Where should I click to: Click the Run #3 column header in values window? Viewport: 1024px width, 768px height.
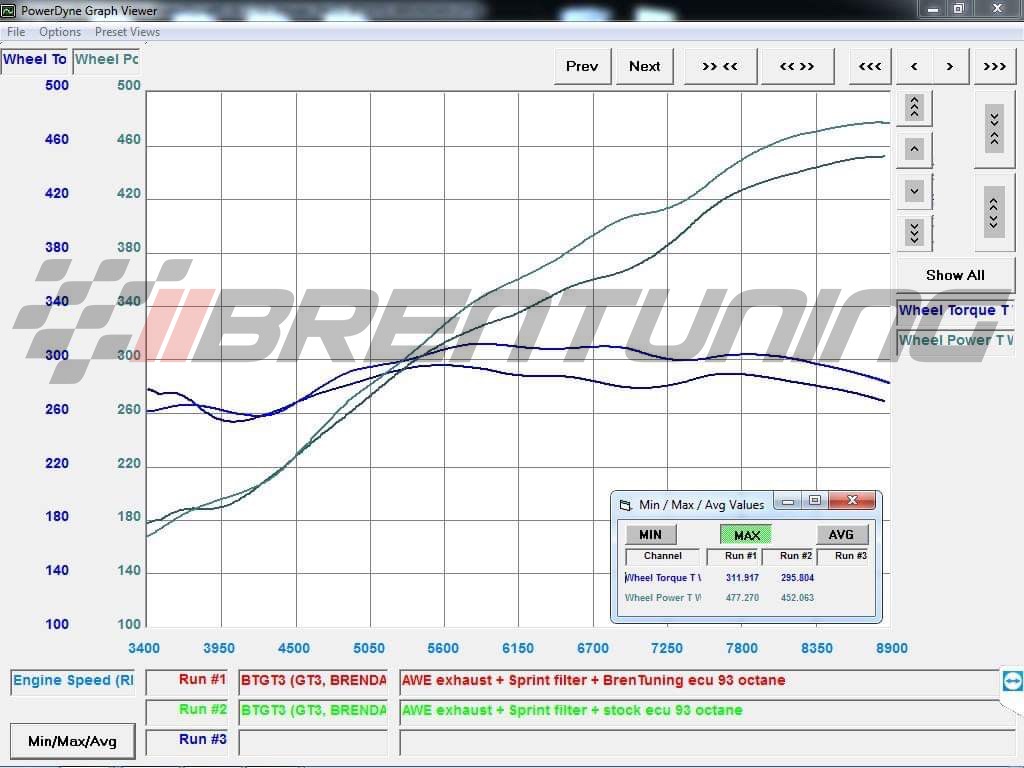pos(844,556)
